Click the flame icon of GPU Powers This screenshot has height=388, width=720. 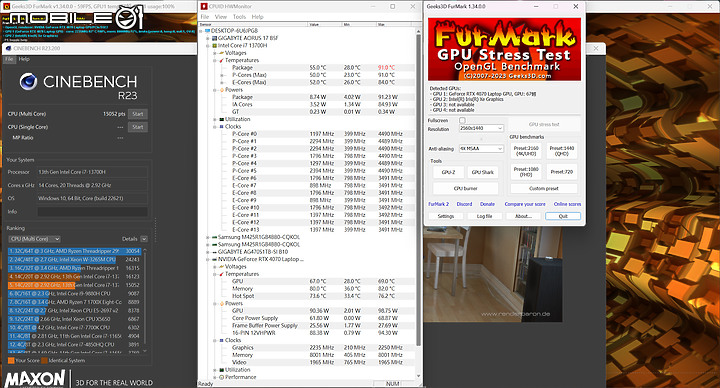[x=221, y=303]
